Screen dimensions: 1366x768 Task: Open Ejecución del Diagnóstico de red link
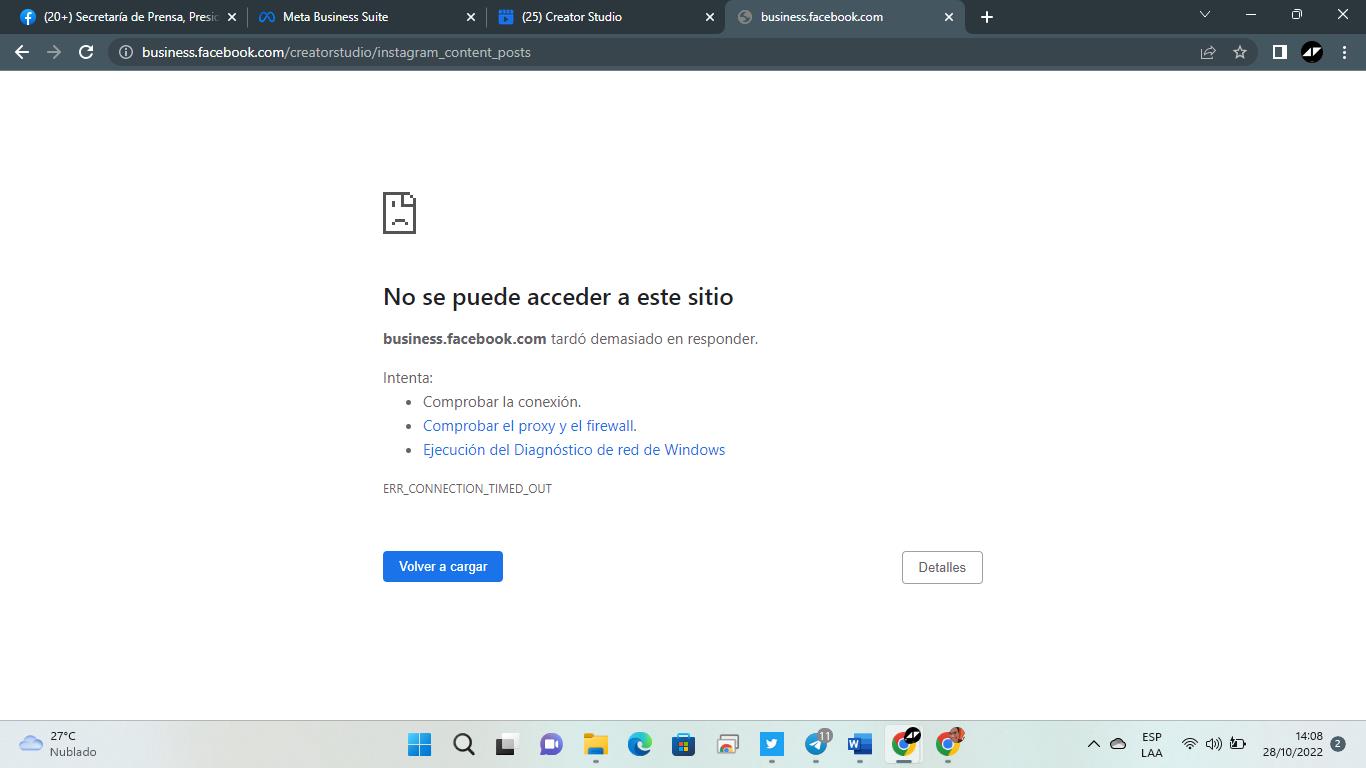tap(574, 450)
